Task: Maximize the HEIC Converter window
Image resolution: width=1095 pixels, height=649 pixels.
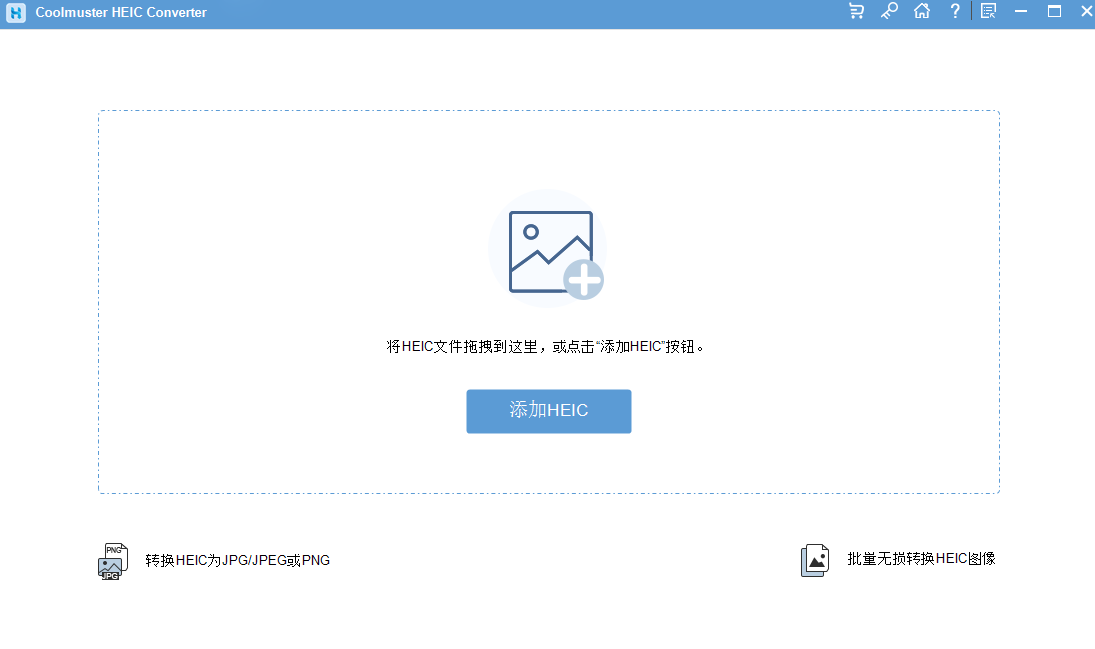Action: tap(1054, 11)
